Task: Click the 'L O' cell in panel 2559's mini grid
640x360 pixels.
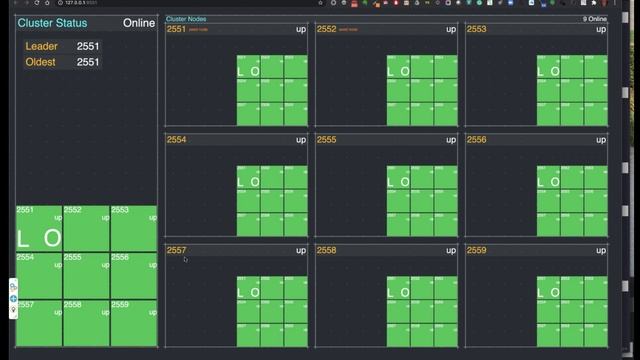Action: pyautogui.click(x=548, y=288)
